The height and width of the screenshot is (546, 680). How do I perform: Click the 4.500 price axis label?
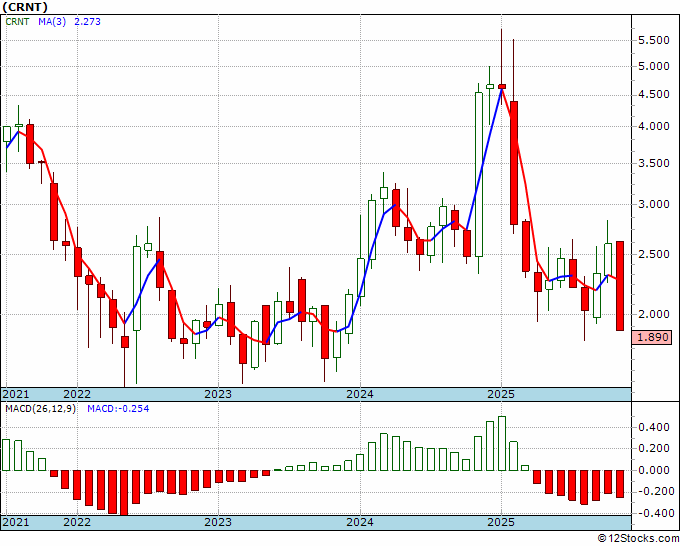[x=654, y=95]
